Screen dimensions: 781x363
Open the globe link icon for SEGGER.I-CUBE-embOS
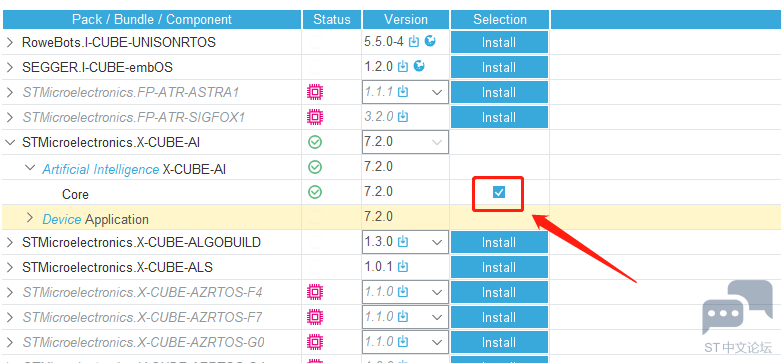[419, 66]
